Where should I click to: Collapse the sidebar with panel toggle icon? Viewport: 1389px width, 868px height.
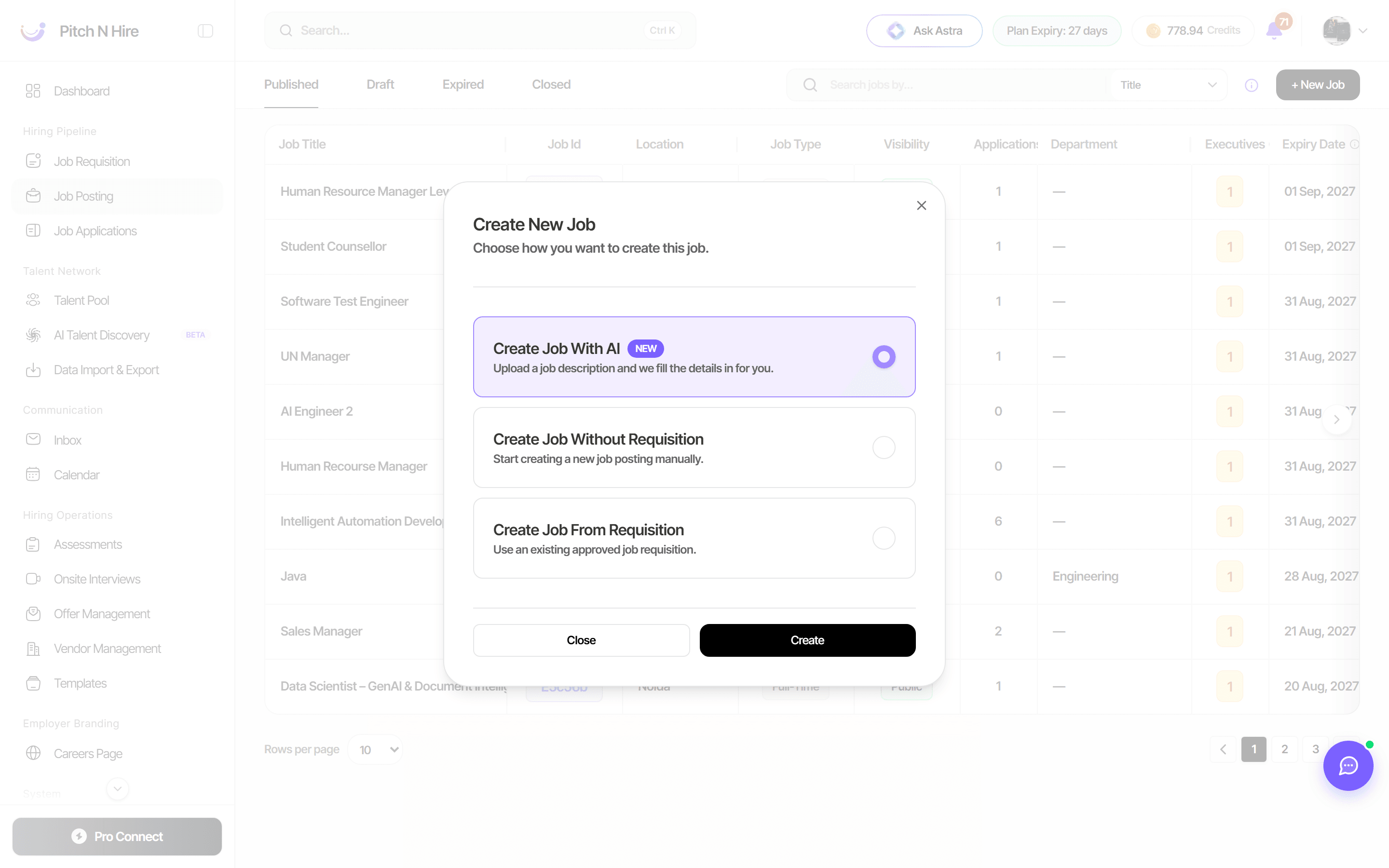click(x=205, y=31)
